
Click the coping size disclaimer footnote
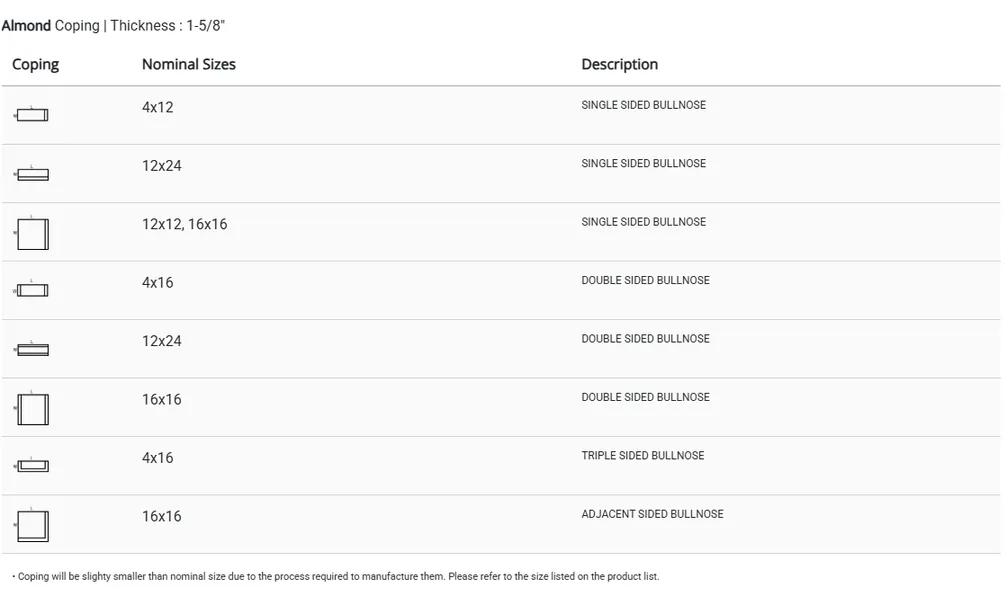point(336,577)
